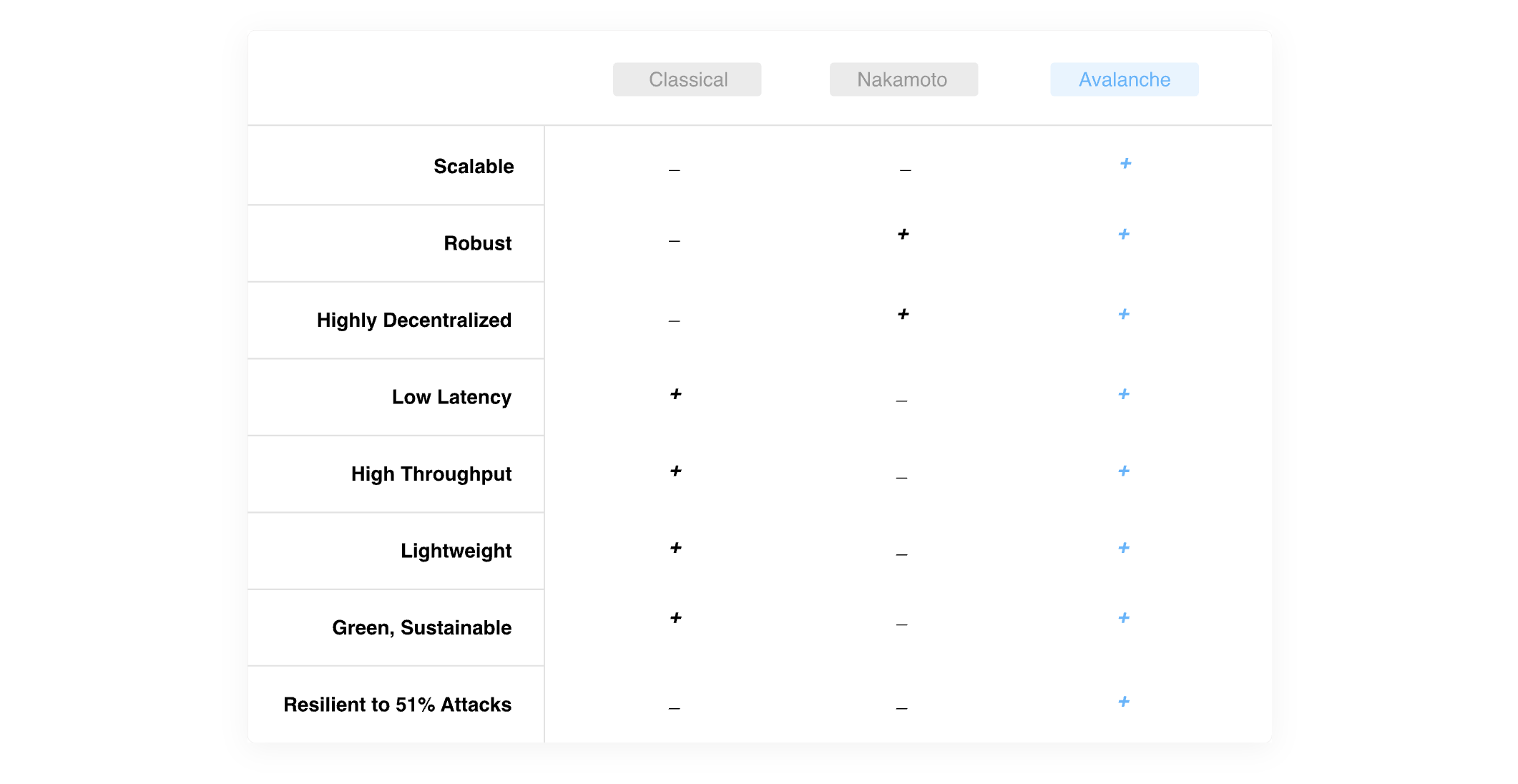Screen dimensions: 1518x784
Task: Click Avalanche plus icon for Green, Sustainable
Action: [x=1124, y=618]
